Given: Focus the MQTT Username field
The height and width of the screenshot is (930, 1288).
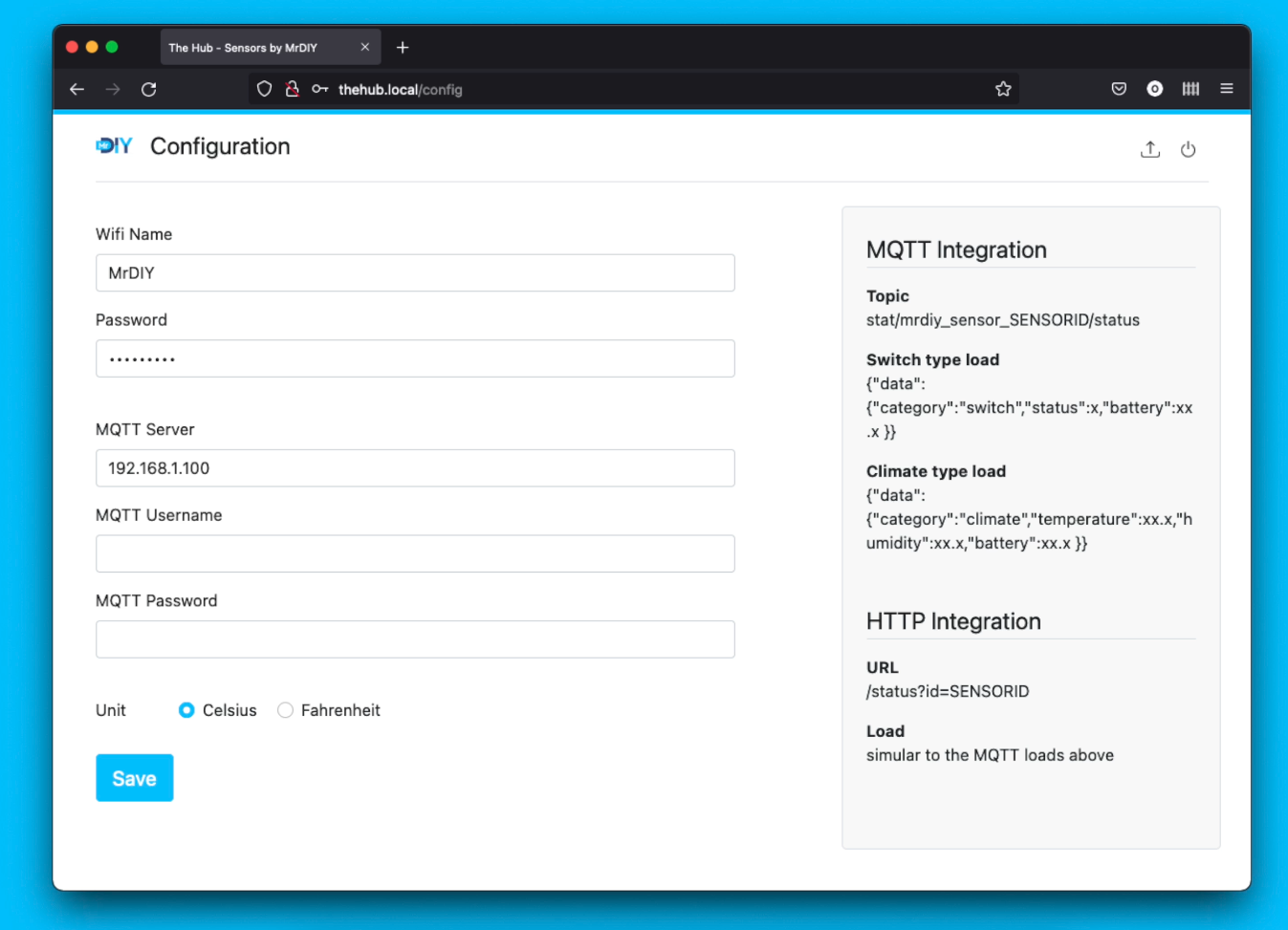Looking at the screenshot, I should tap(415, 553).
